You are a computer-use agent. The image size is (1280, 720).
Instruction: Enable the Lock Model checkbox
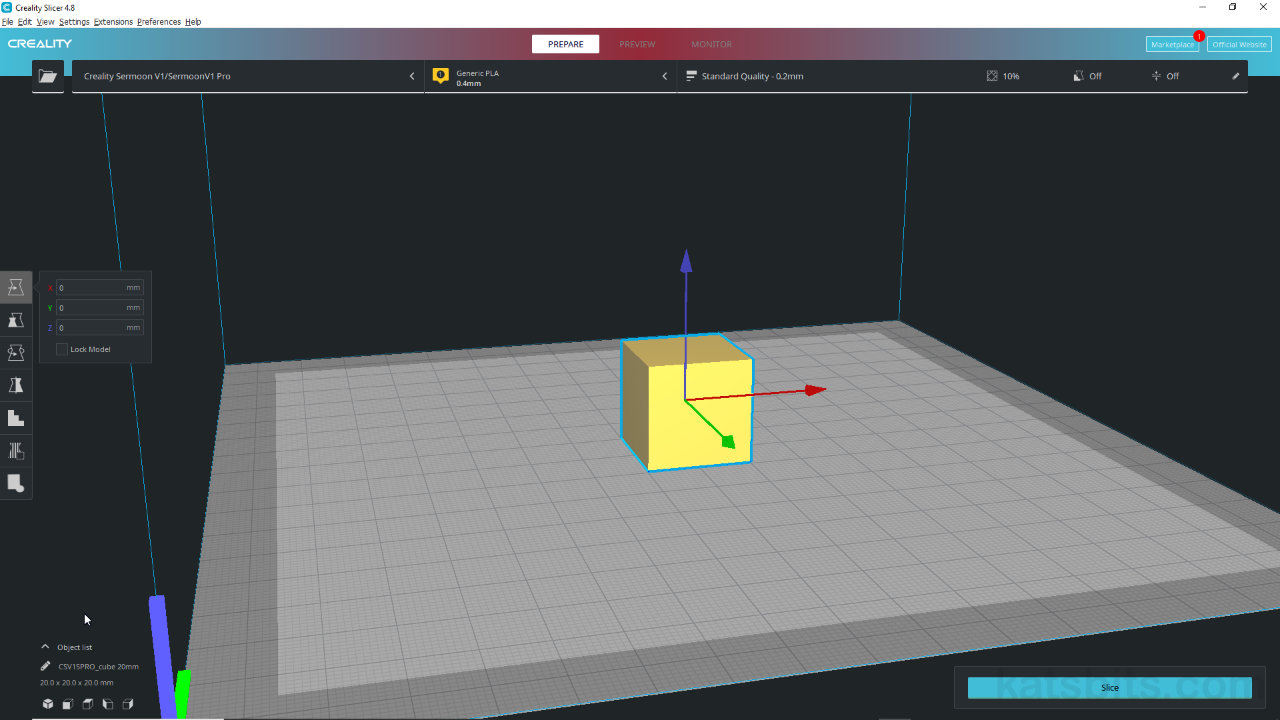click(62, 349)
